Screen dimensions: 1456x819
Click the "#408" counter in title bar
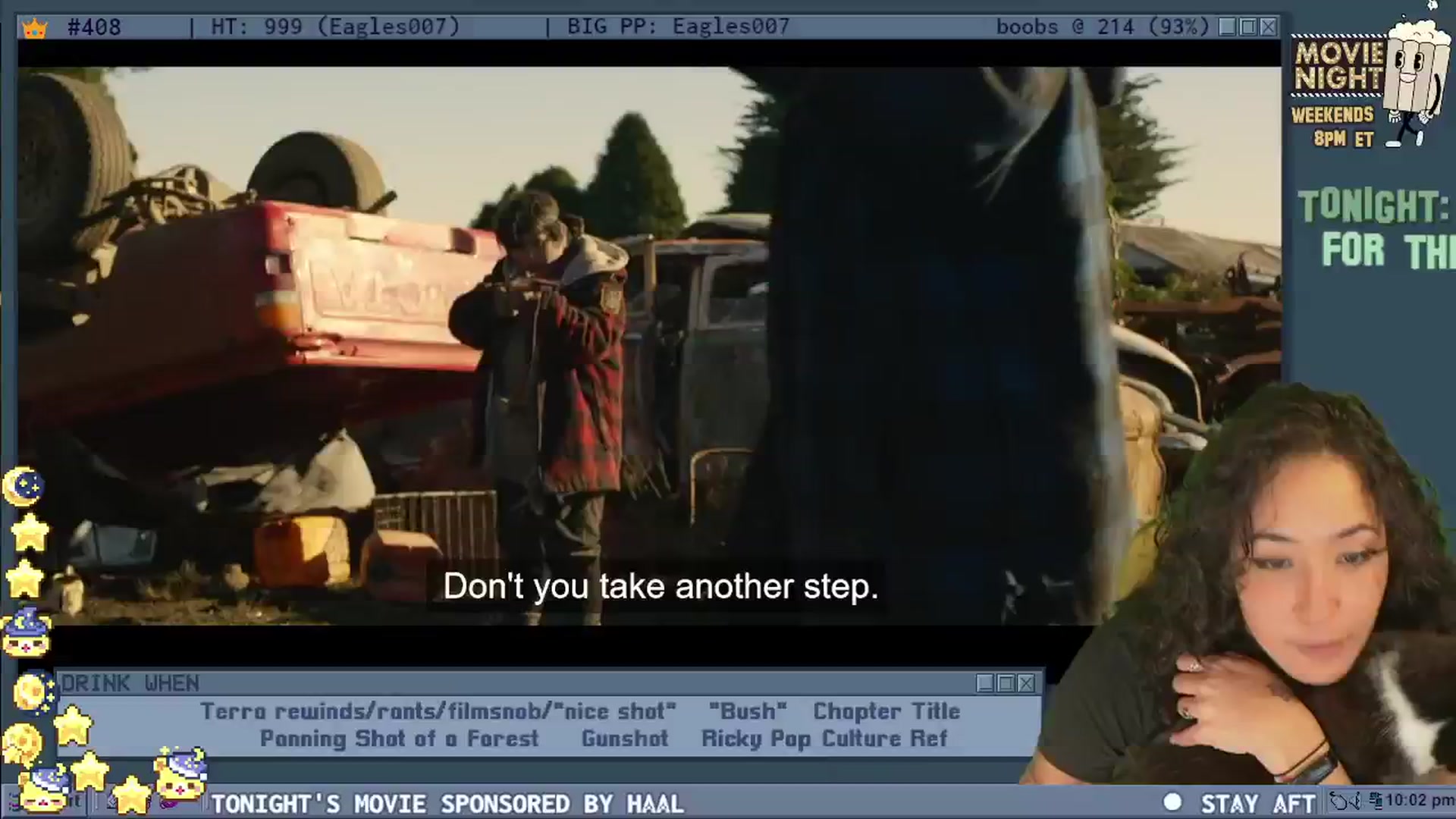(x=94, y=27)
